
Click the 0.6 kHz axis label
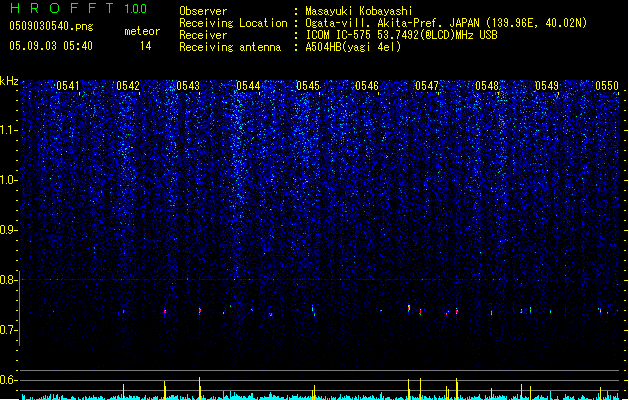[x=8, y=380]
